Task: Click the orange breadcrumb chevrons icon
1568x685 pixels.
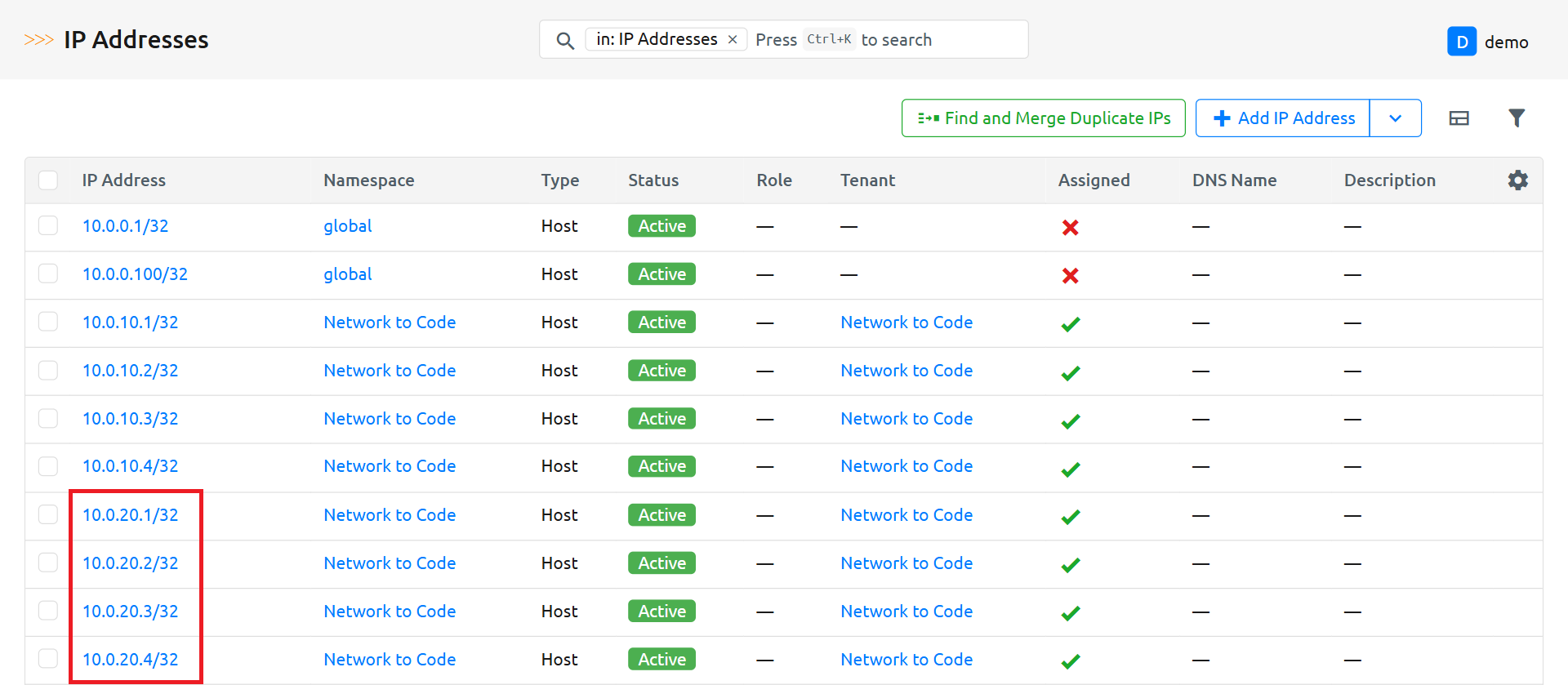Action: coord(38,40)
